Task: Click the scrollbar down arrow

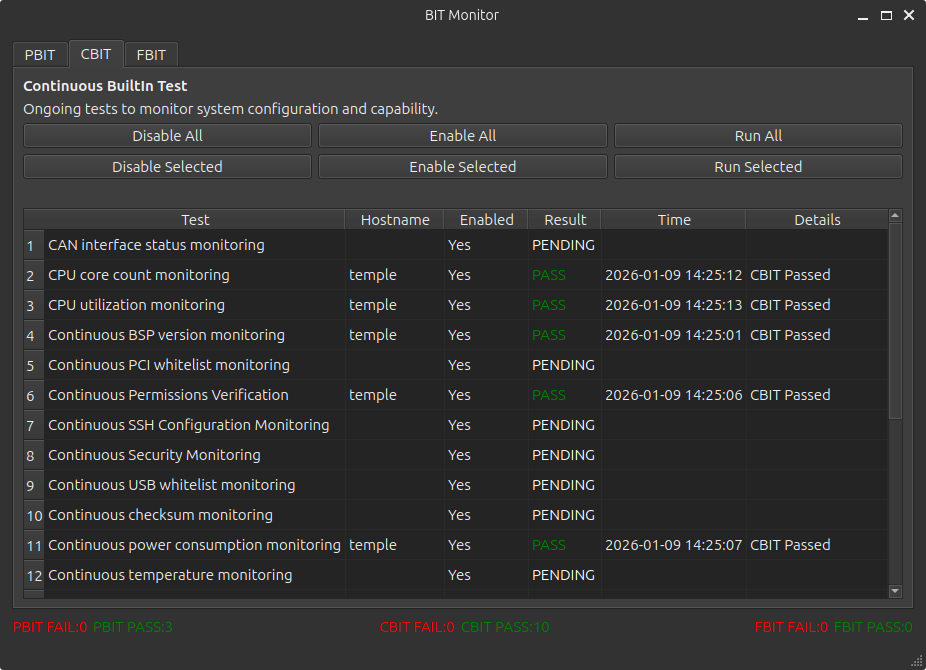Action: [895, 591]
